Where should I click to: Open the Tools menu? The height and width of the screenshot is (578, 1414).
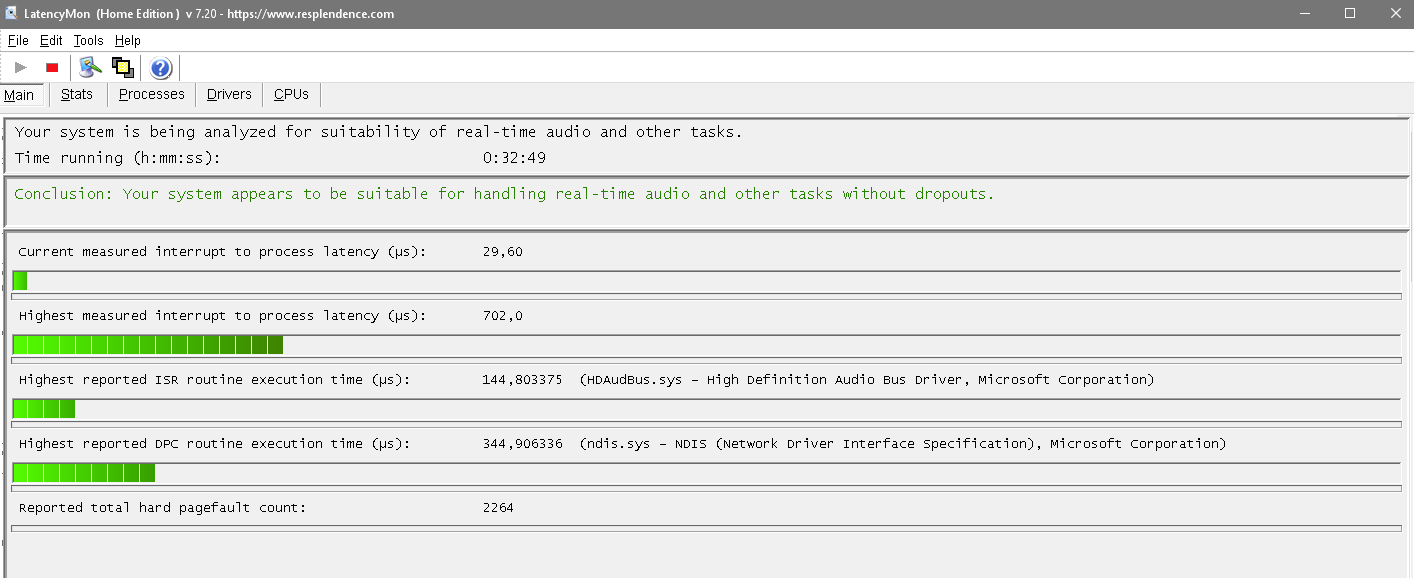click(88, 41)
